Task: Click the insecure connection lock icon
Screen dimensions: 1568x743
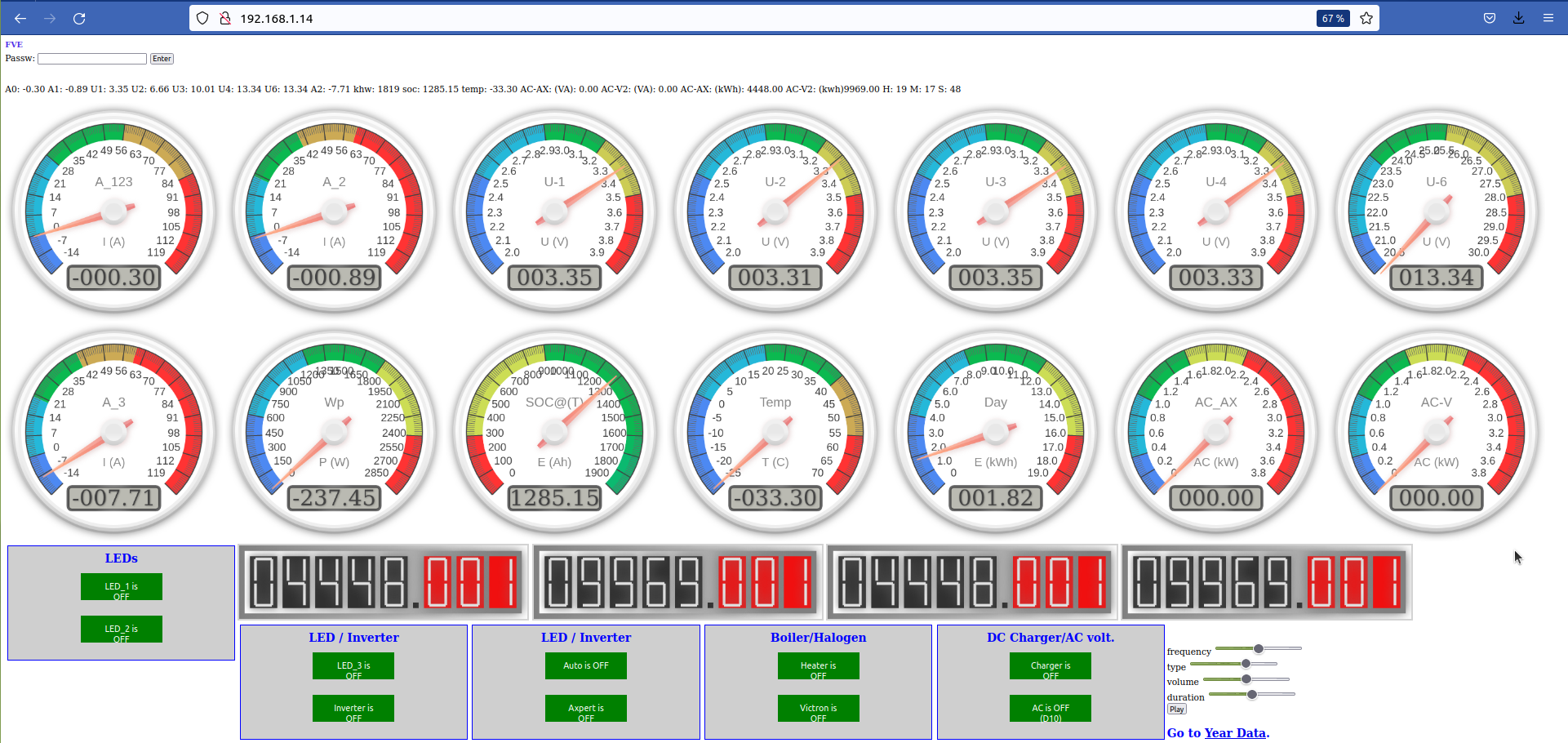Action: (224, 18)
